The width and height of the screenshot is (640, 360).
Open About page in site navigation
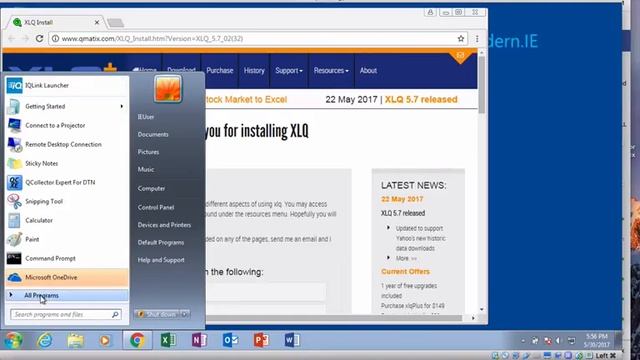click(x=368, y=71)
